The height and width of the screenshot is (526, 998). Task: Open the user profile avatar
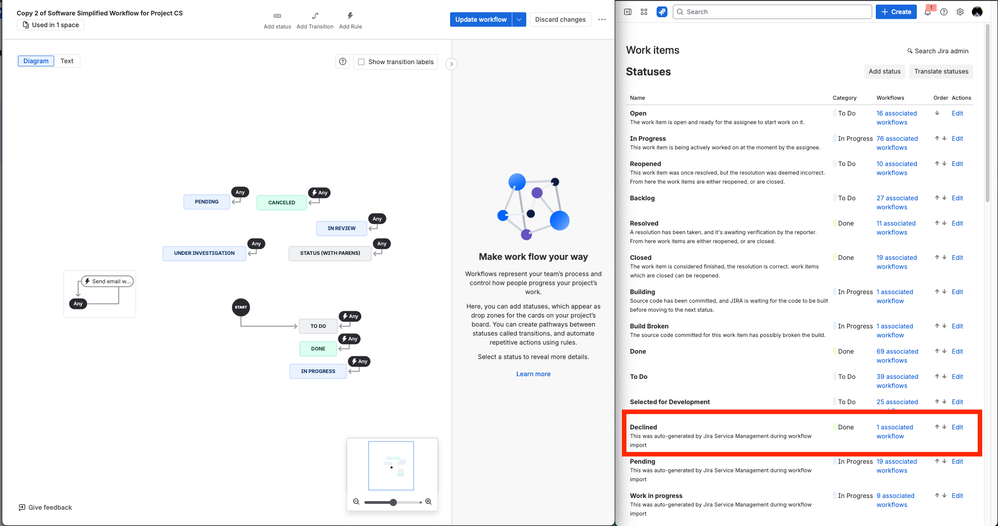point(977,11)
